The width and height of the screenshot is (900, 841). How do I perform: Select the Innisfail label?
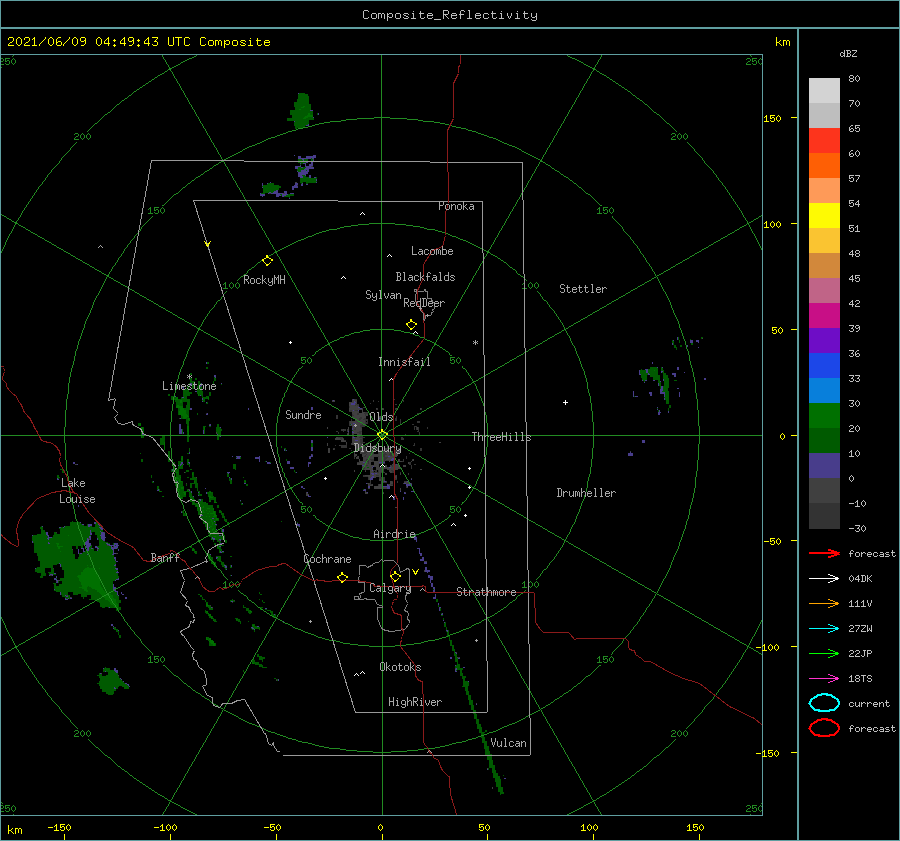point(404,362)
